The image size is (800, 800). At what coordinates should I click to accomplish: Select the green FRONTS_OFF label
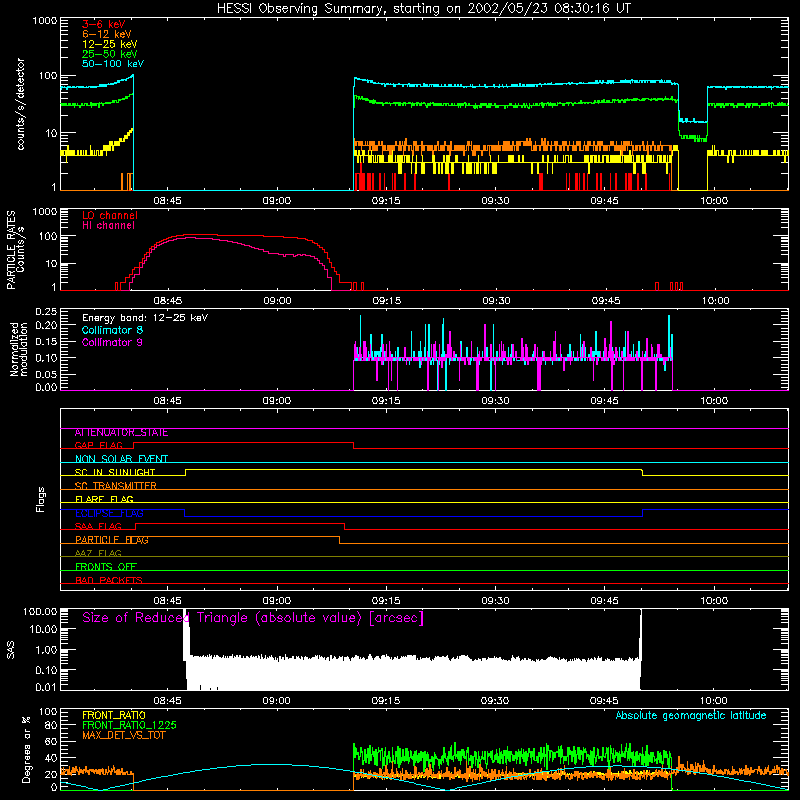click(106, 567)
